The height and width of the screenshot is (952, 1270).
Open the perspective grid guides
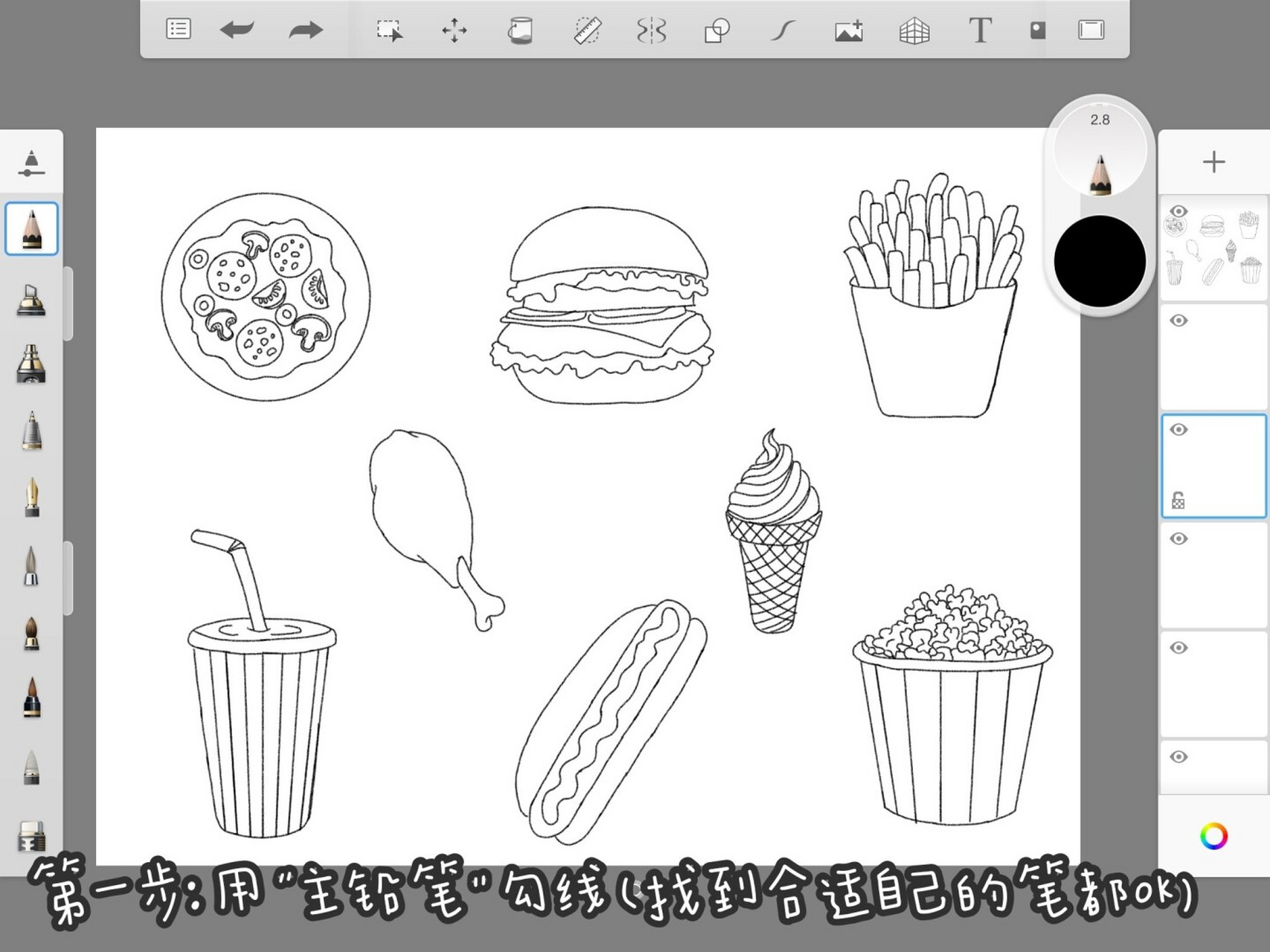(x=914, y=30)
